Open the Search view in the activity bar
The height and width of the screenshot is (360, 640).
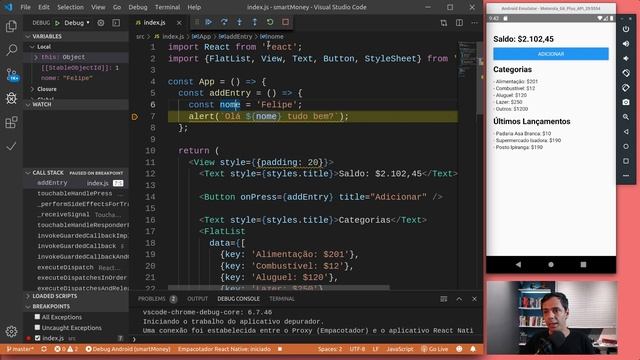[11, 50]
